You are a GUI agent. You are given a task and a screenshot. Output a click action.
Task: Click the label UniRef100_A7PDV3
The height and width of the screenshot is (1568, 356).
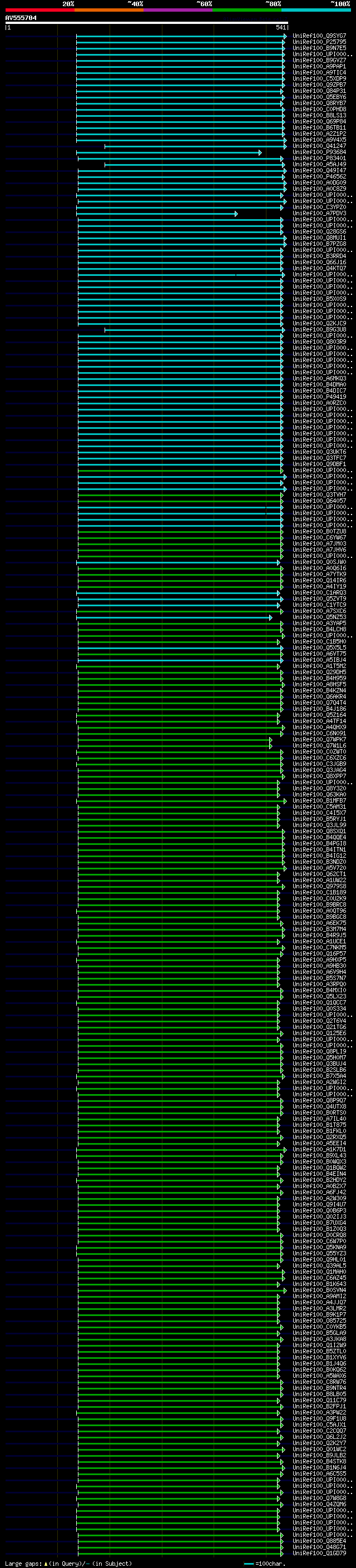click(x=319, y=214)
